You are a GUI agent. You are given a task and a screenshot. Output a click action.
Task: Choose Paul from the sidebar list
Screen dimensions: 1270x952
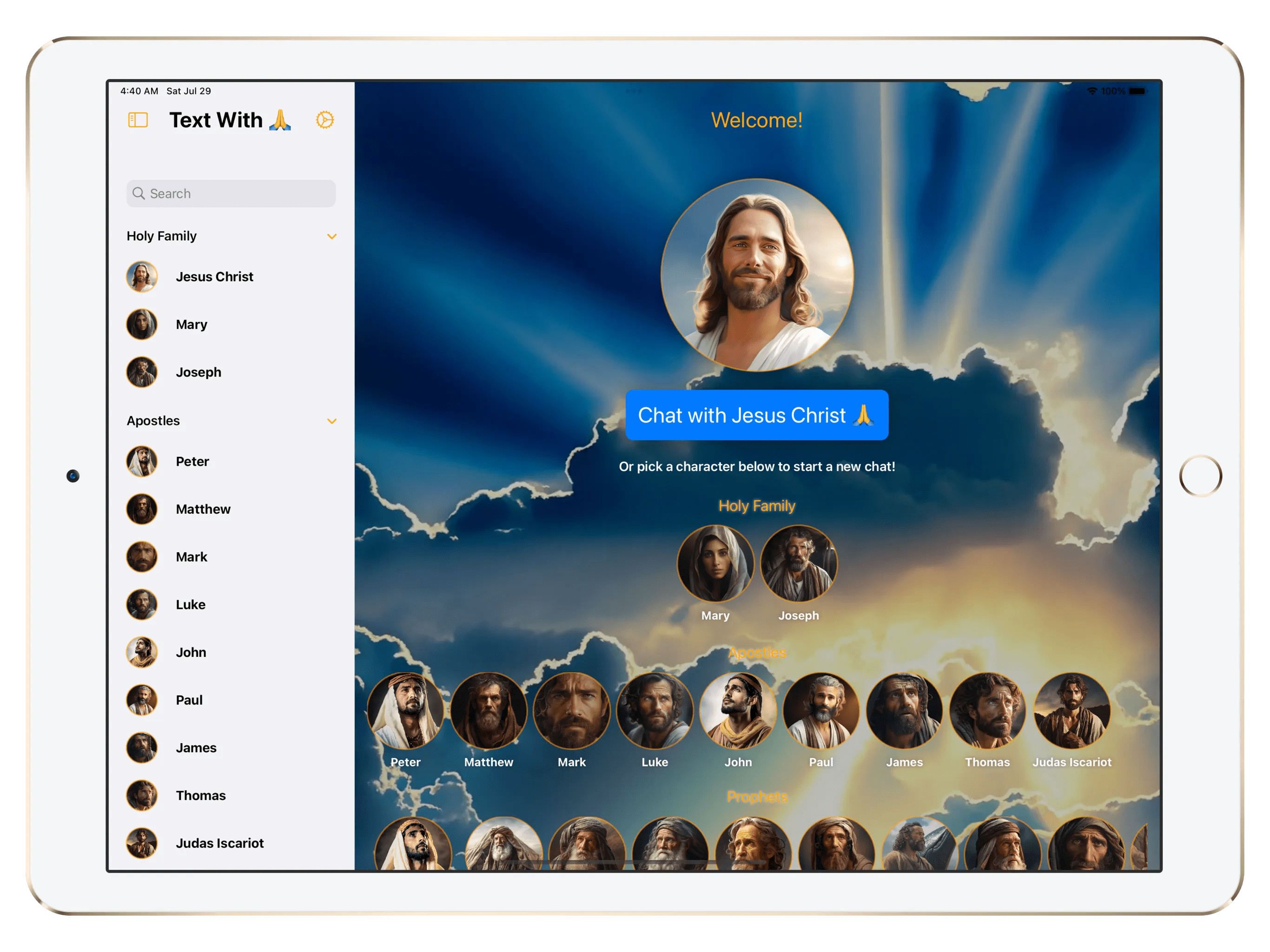[x=141, y=700]
